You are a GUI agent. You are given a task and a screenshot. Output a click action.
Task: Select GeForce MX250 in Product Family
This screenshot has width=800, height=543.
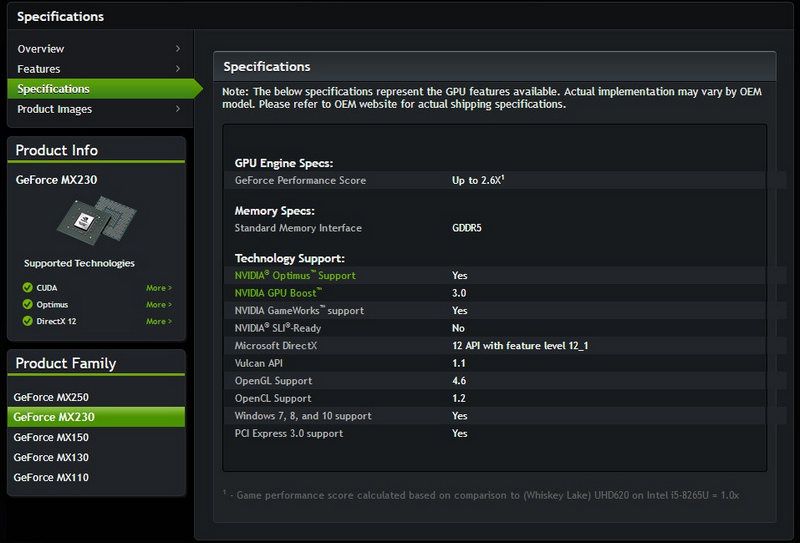pyautogui.click(x=51, y=397)
